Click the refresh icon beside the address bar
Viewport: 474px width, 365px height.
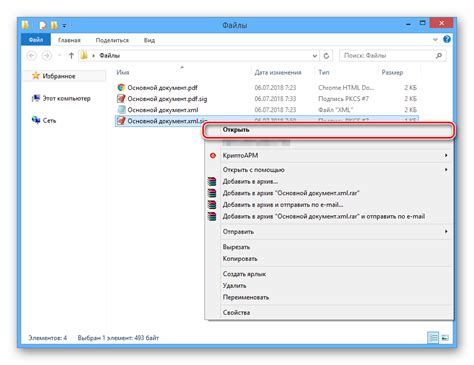coord(326,56)
